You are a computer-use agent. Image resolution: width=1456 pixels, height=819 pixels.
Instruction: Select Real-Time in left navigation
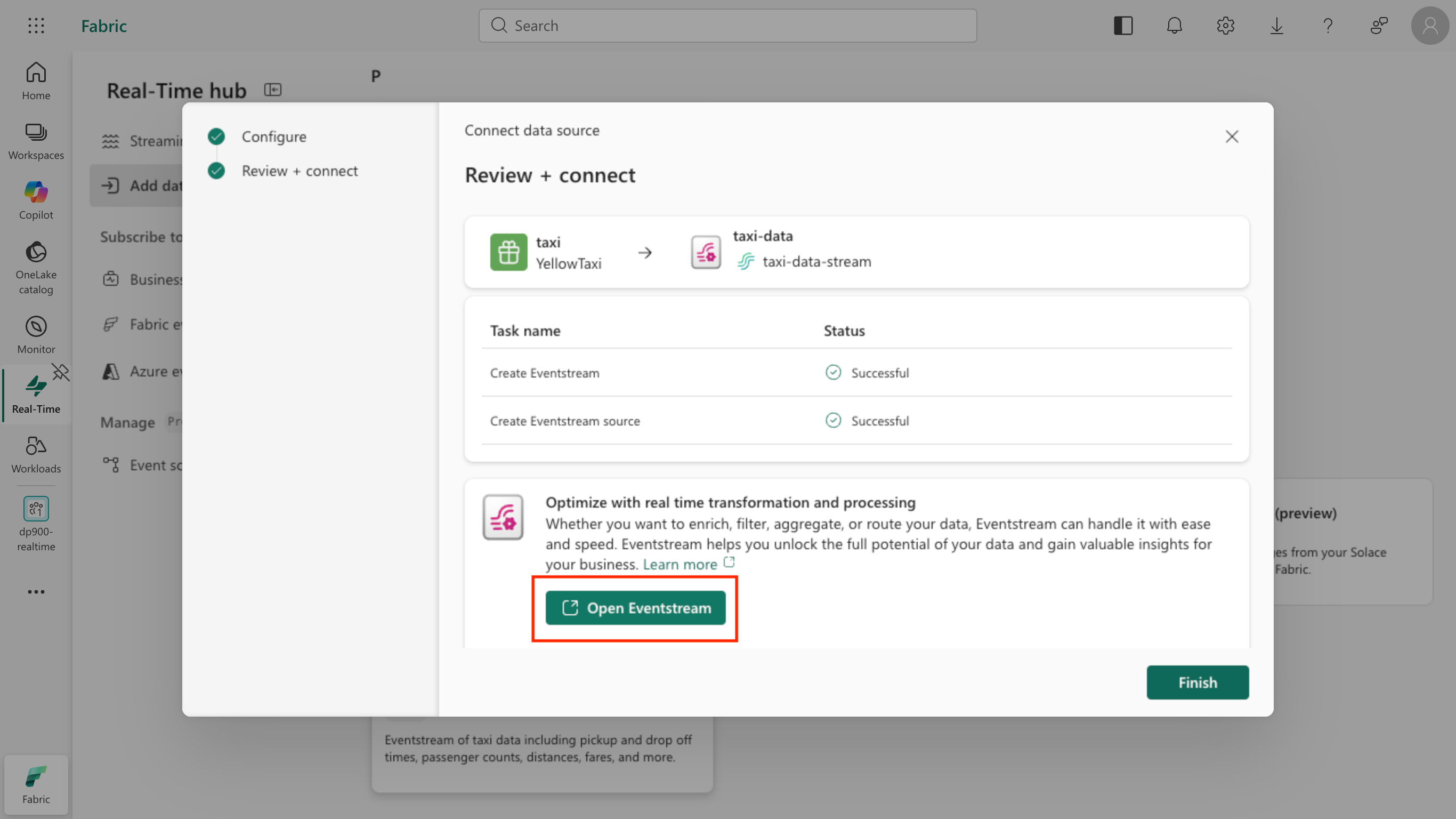pos(36,395)
